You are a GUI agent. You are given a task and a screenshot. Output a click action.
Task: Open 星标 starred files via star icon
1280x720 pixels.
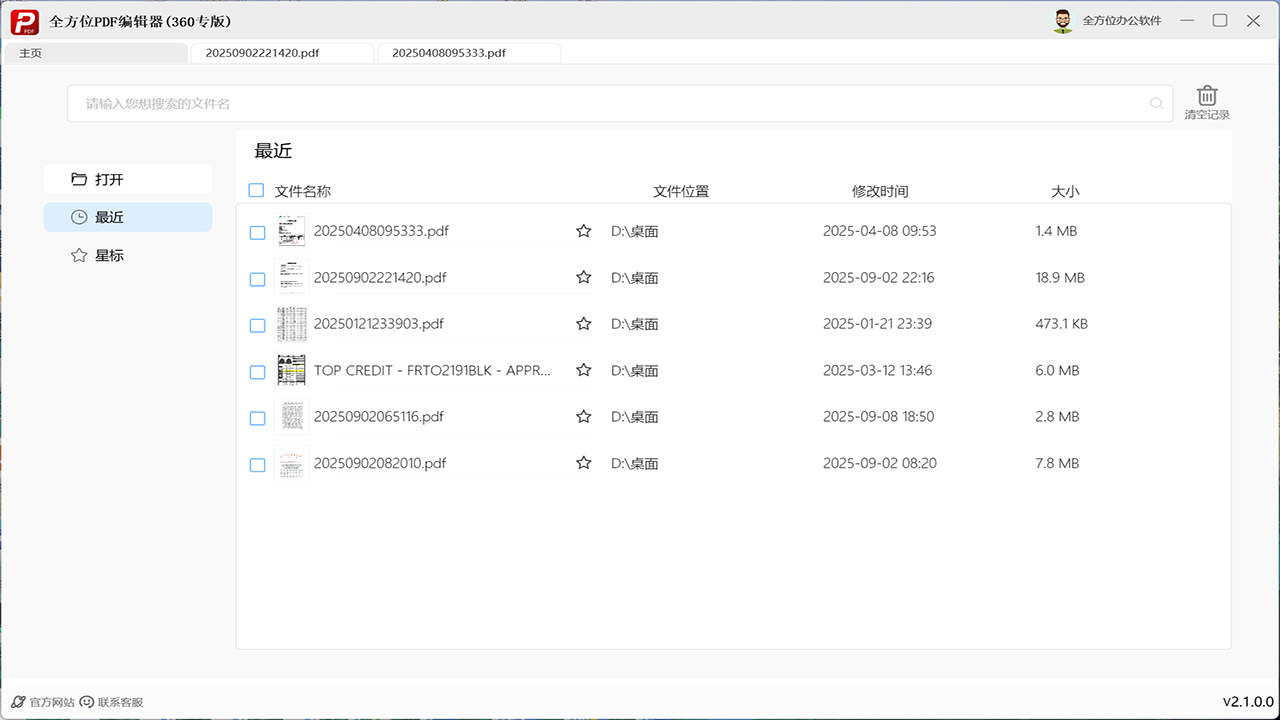coord(79,254)
